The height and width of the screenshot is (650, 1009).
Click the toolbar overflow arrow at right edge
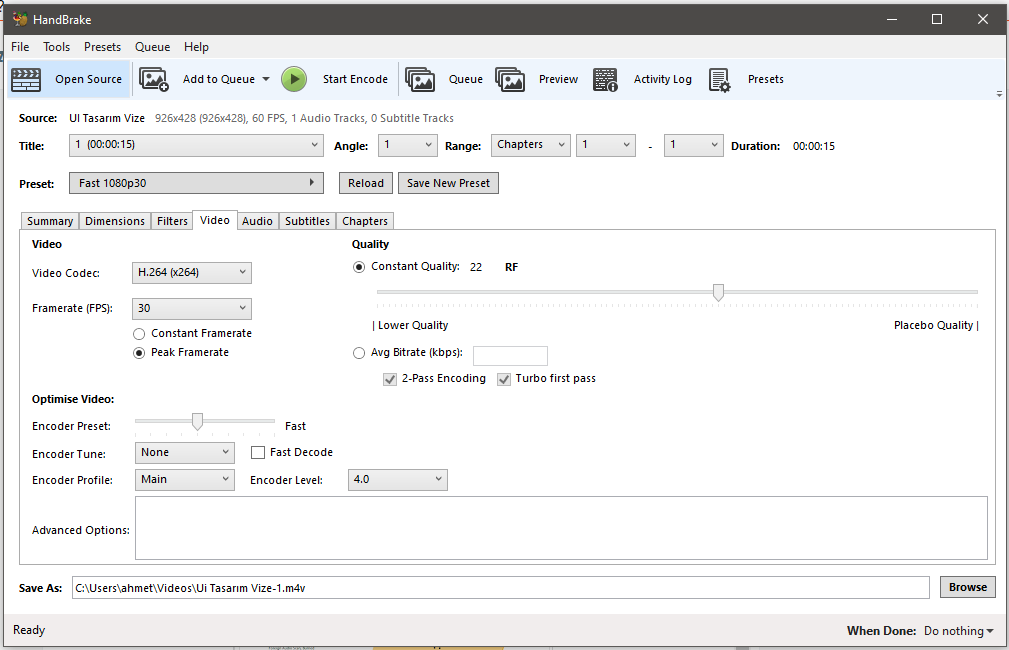point(999,94)
